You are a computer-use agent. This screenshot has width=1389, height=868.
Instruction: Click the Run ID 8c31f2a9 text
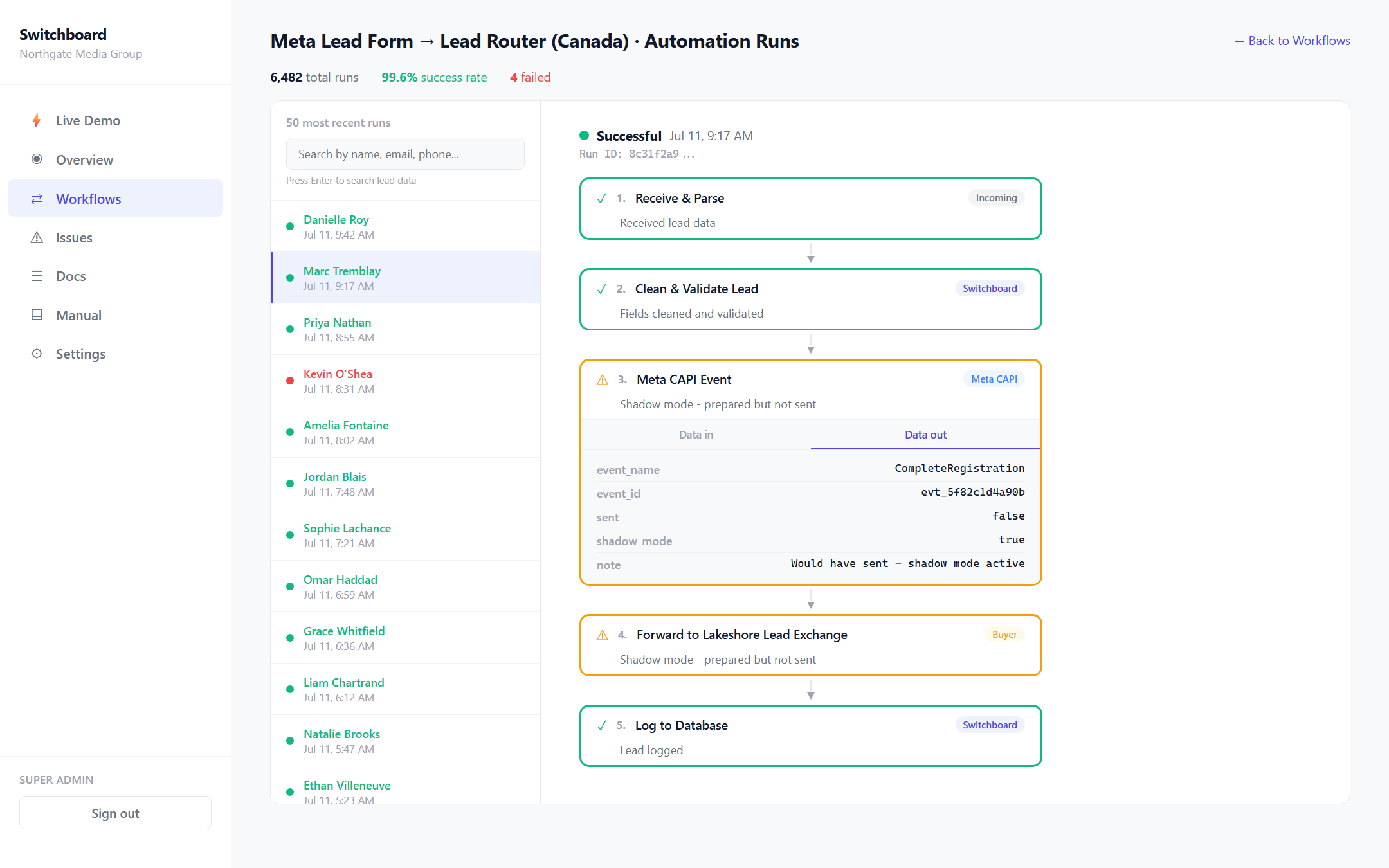tap(637, 154)
